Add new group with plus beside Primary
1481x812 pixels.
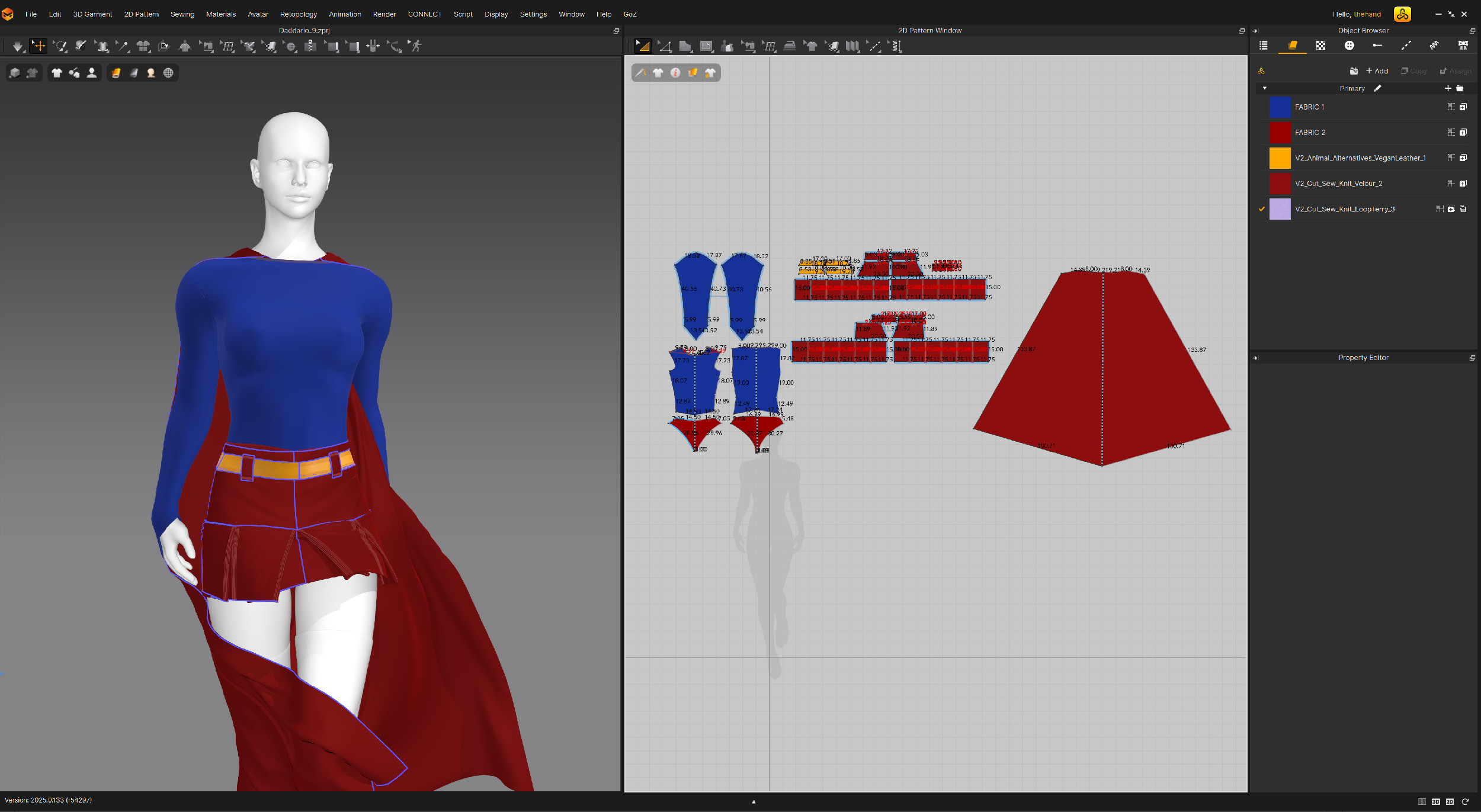tap(1448, 88)
